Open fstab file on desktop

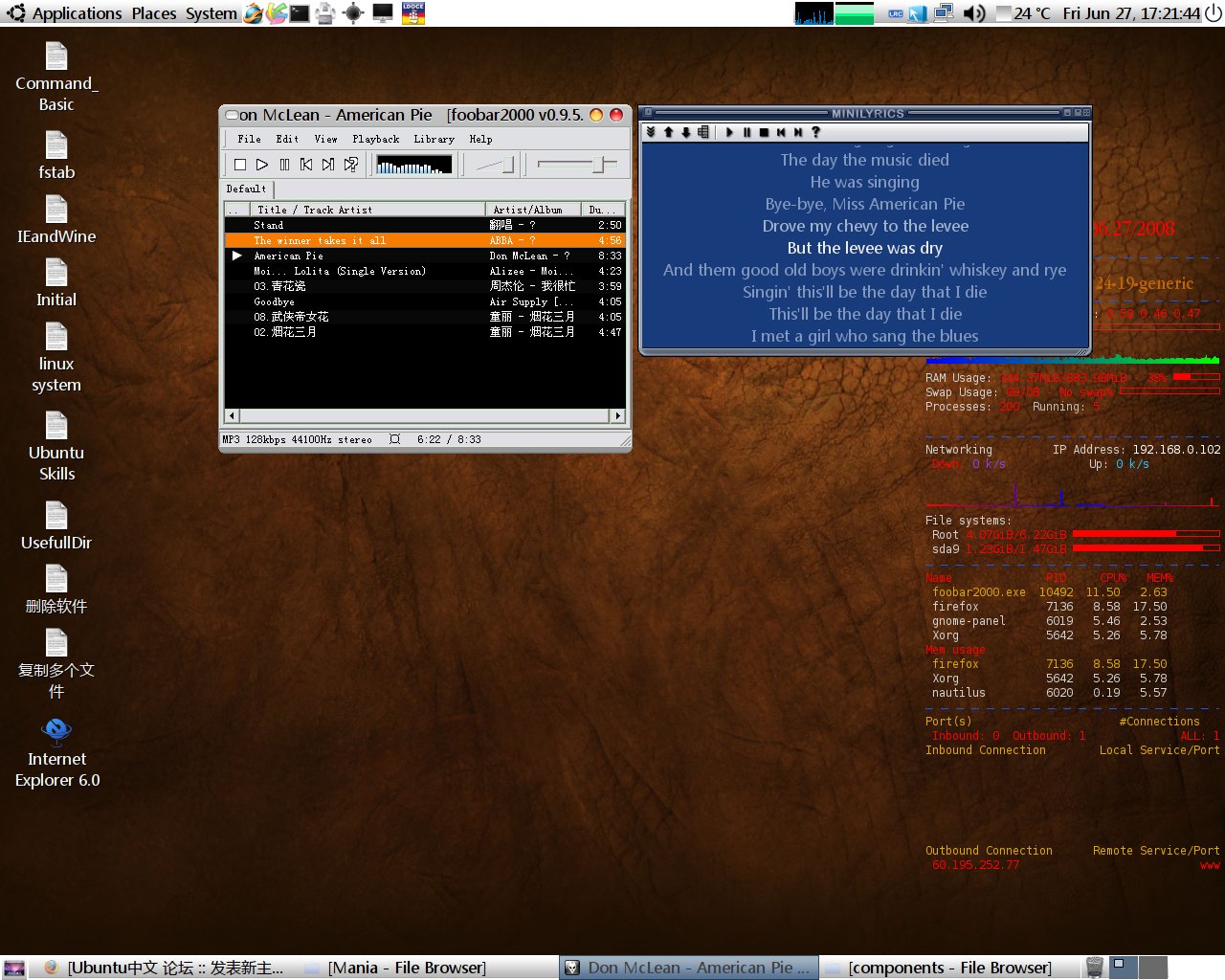[56, 155]
